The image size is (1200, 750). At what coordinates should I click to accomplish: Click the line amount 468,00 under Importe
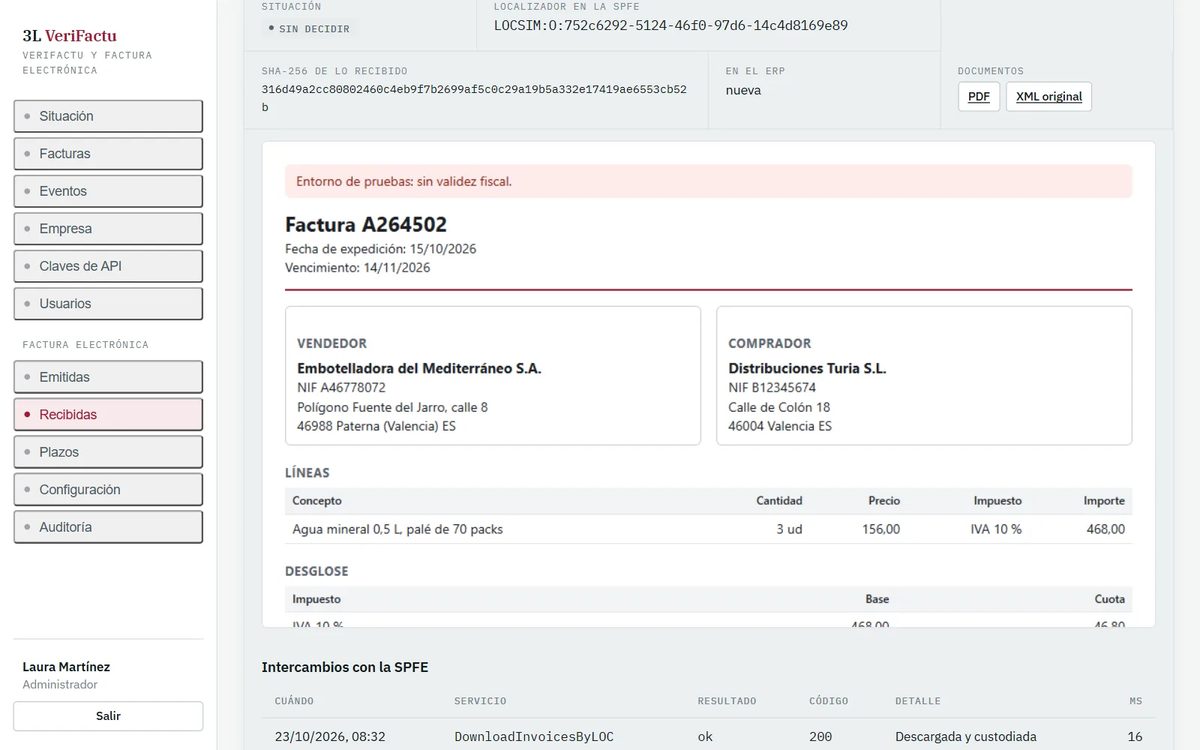pos(1106,529)
